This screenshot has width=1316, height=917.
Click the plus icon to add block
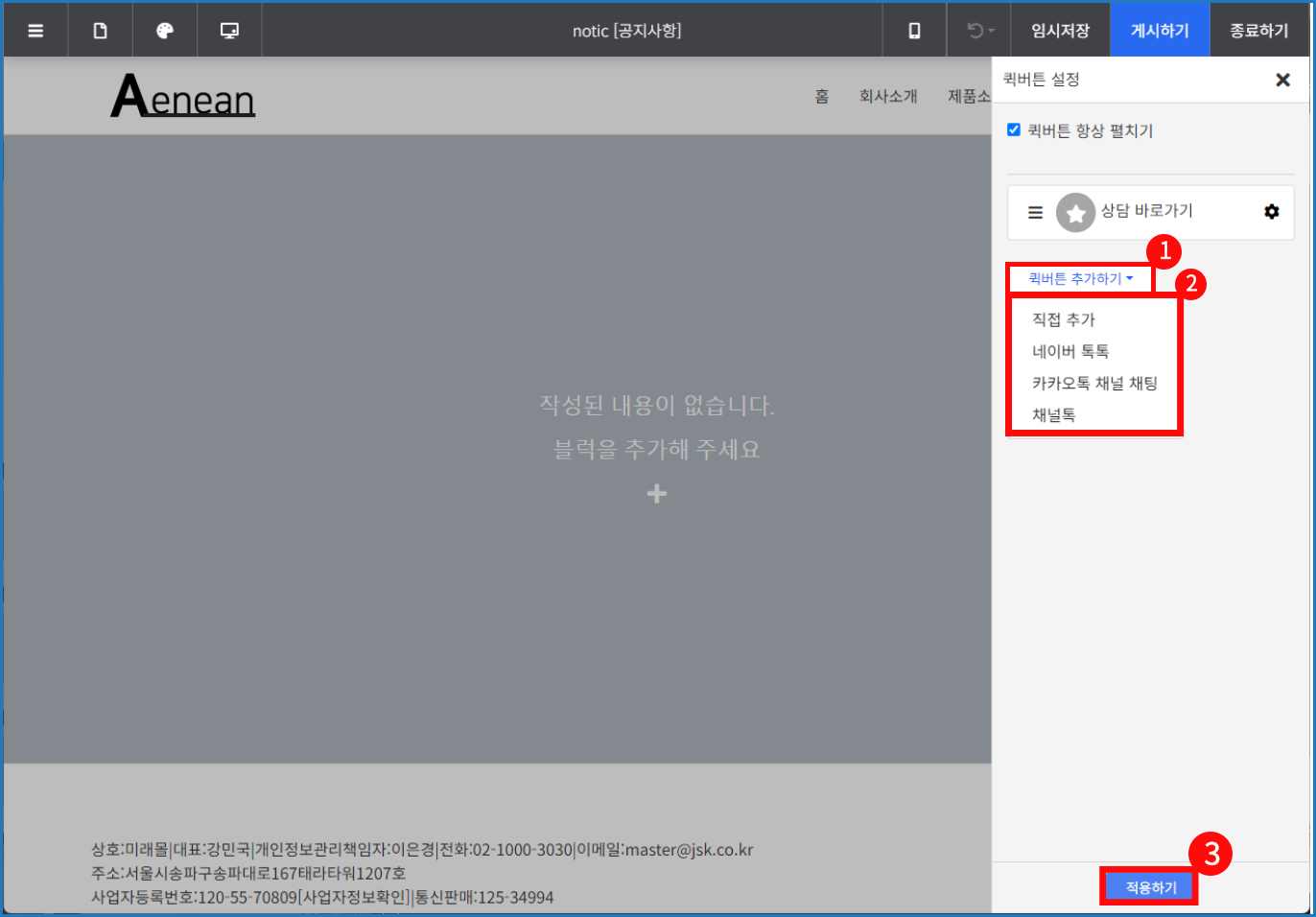657,494
